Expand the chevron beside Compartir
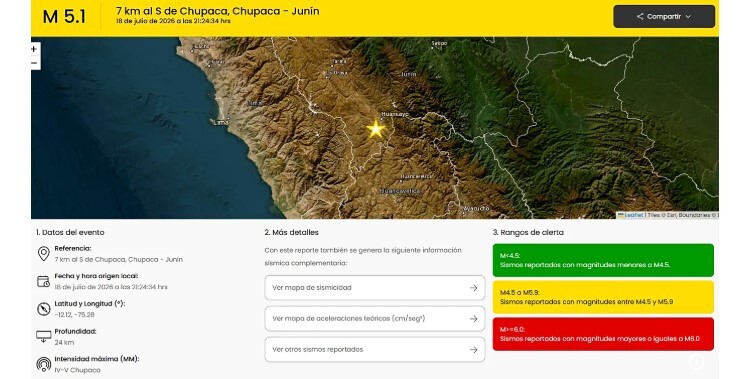This screenshot has width=753, height=379. [x=688, y=17]
